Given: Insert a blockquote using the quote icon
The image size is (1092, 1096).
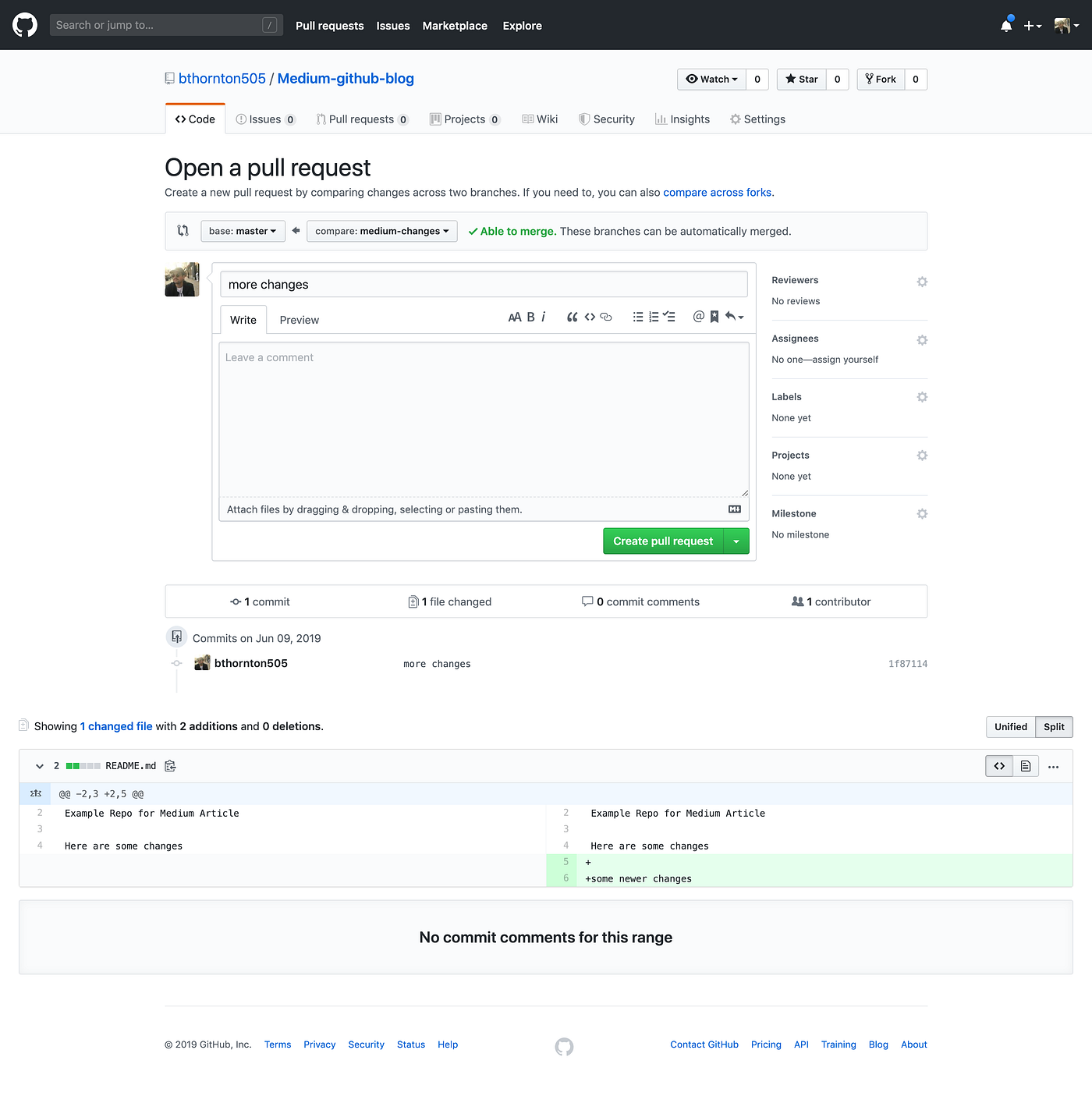Looking at the screenshot, I should 572,317.
